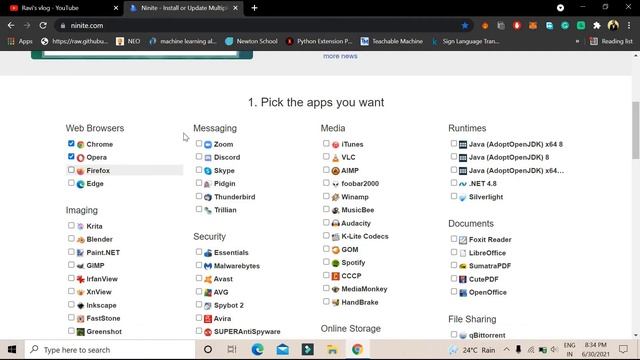Viewport: 640px width, 360px height.
Task: Tick the Discord checkbox
Action: [x=199, y=156]
